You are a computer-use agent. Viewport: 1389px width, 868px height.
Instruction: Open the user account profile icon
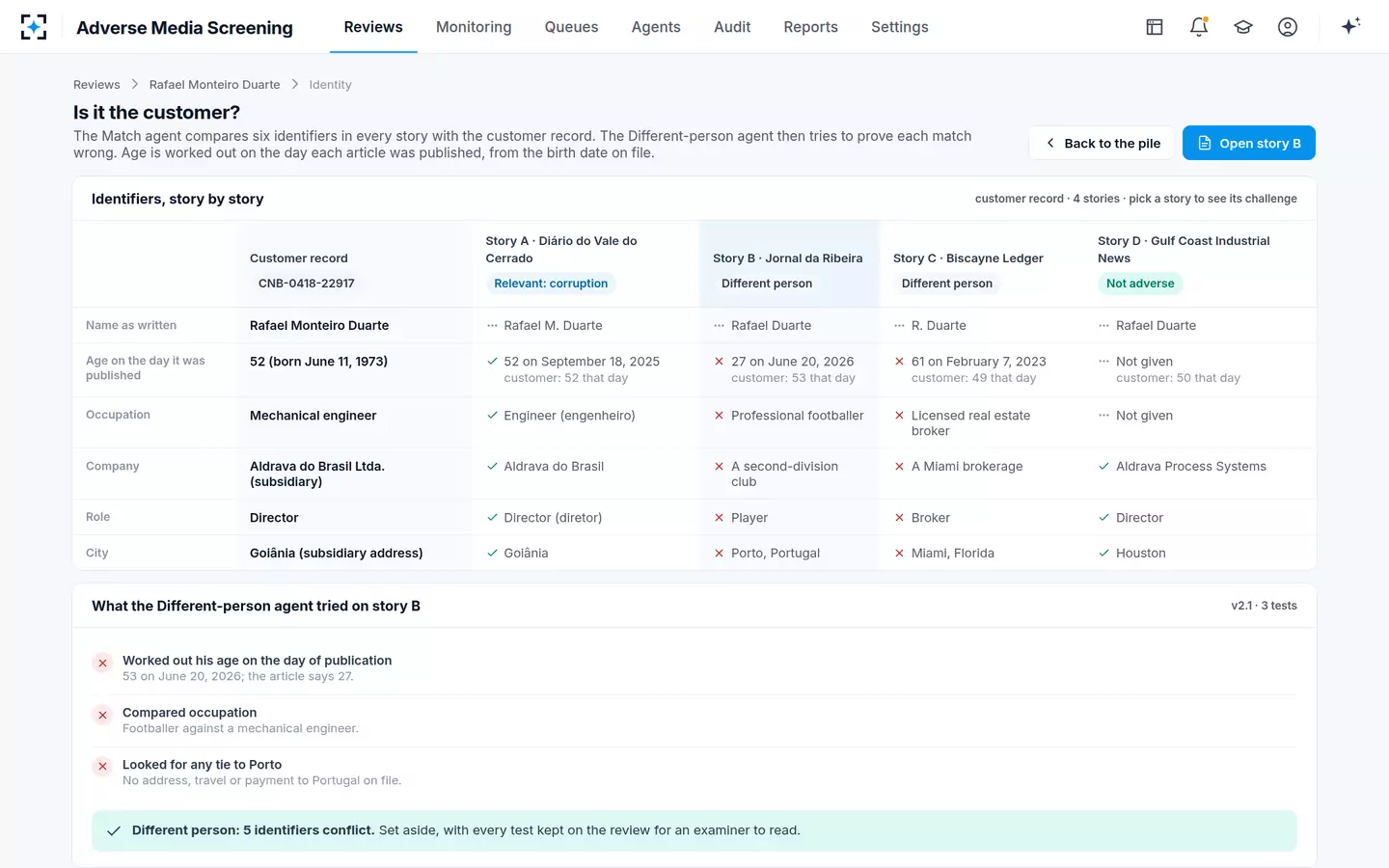click(1288, 27)
